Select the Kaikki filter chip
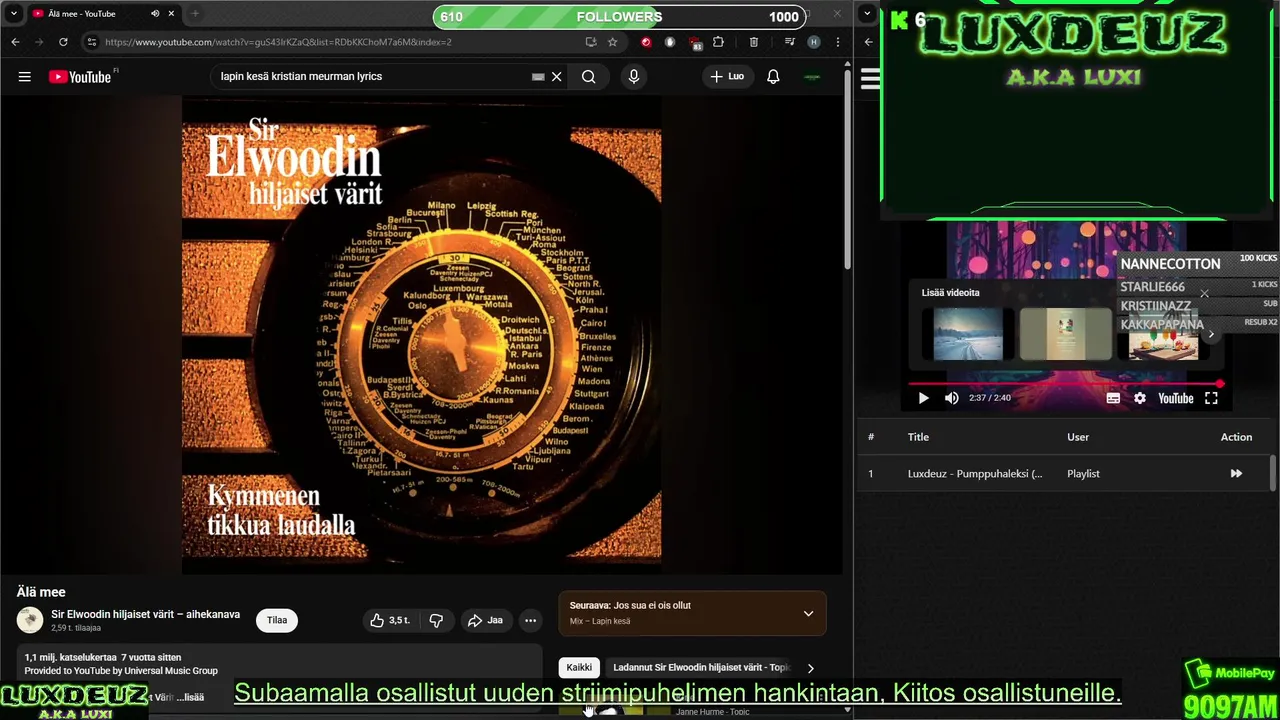 pos(579,668)
